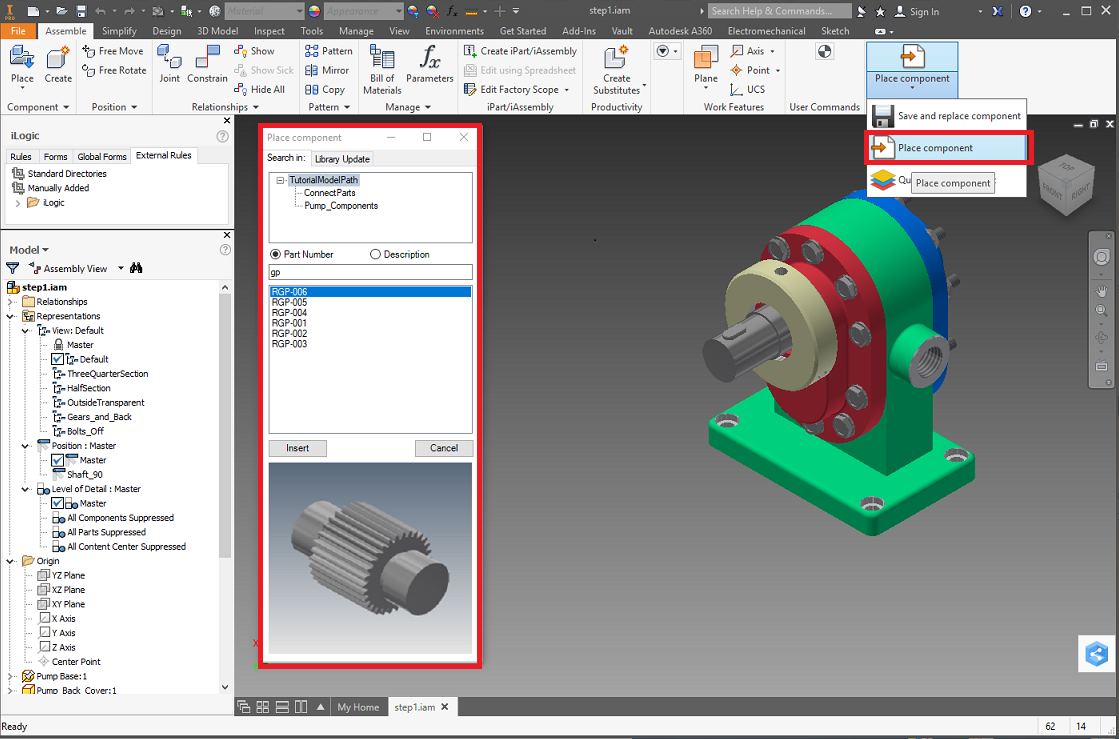Click the part number search field
The image size is (1119, 739).
(370, 272)
